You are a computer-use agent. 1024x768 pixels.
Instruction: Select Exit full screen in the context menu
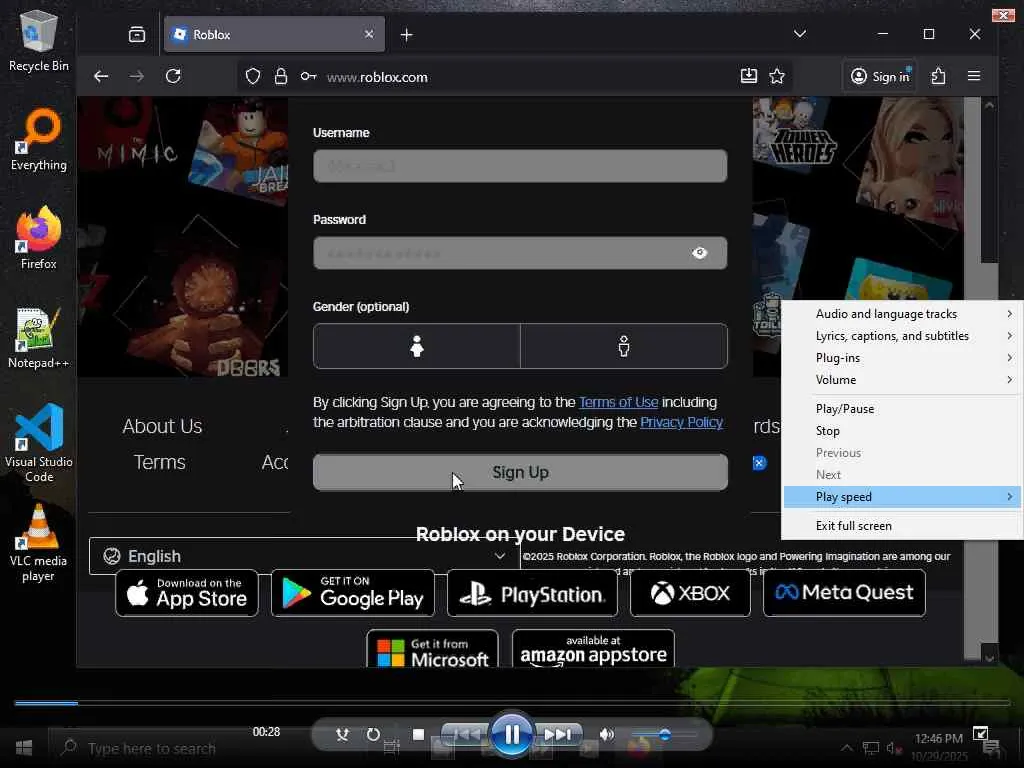pyautogui.click(x=902, y=526)
